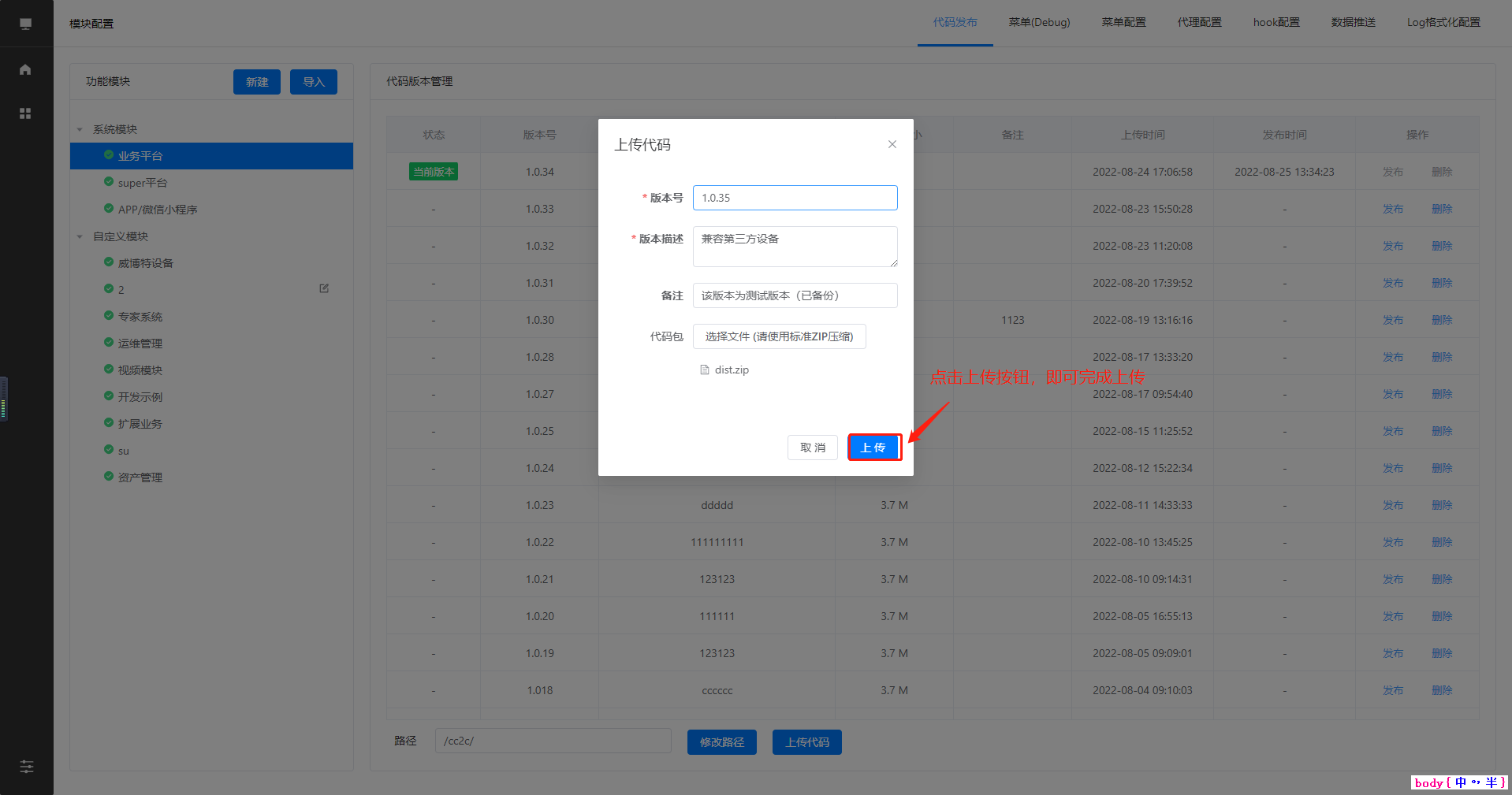Image resolution: width=1512 pixels, height=795 pixels.
Task: Click the monitor icon in left sidebar
Action: [x=25, y=24]
